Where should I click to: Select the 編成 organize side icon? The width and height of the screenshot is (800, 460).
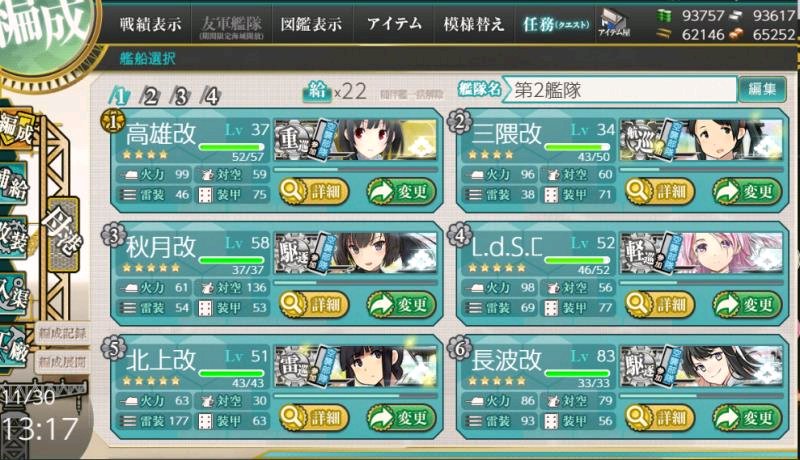point(16,129)
